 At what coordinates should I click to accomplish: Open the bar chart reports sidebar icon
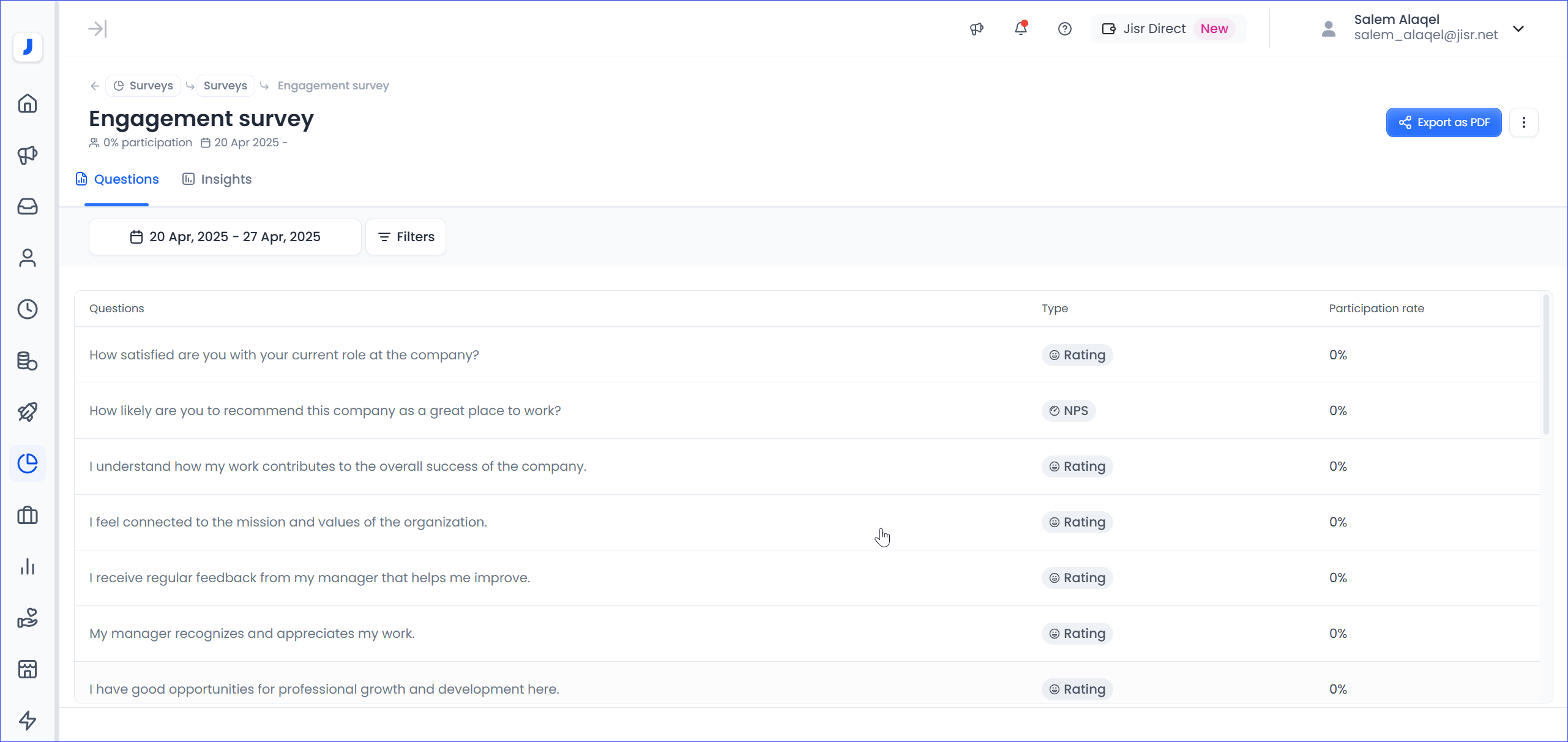(28, 566)
